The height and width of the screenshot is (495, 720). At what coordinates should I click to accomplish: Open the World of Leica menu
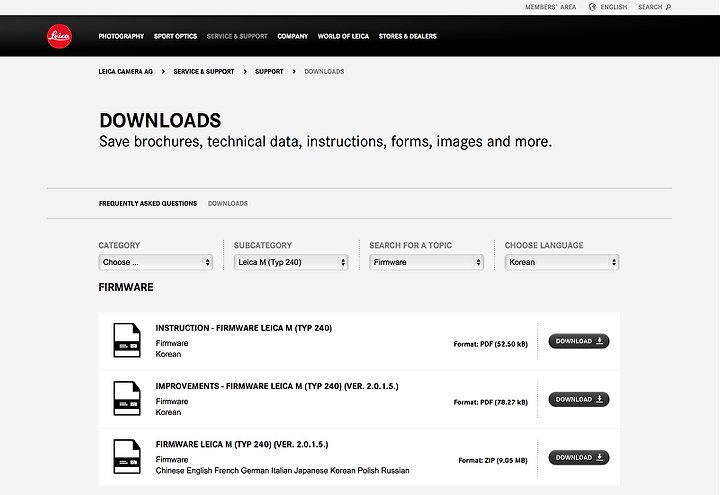343,36
